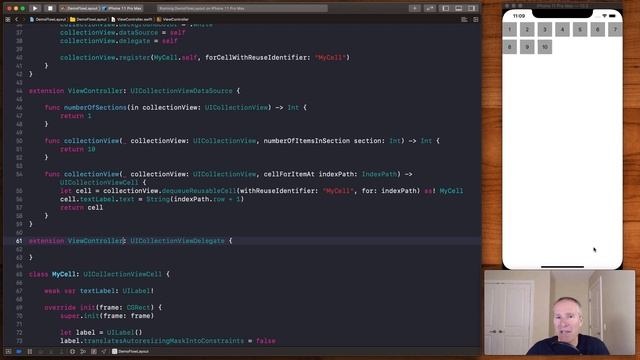Toggle the blue breakpoints button

(19, 351)
